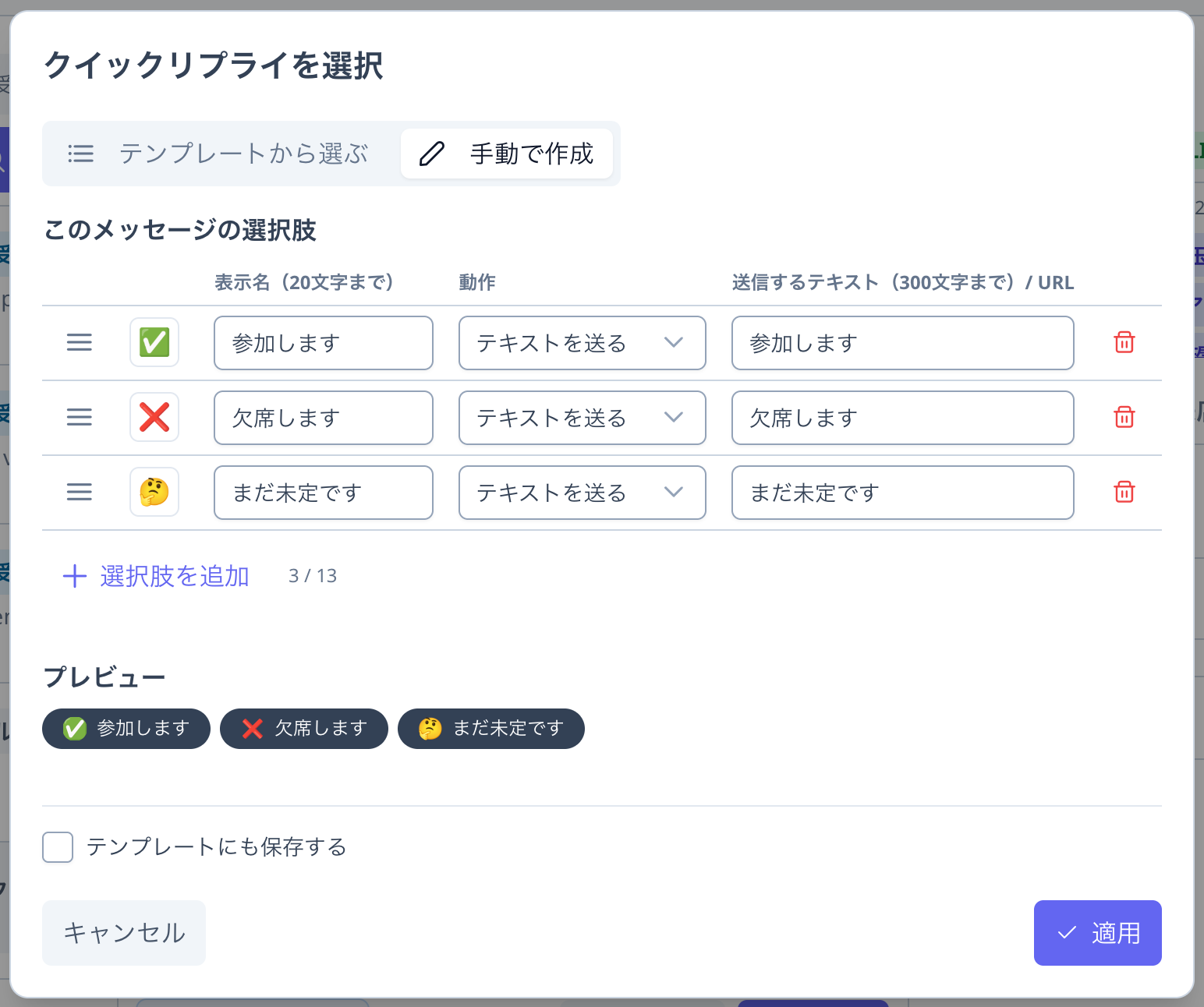
Task: Open action dropdown for まだ未定です row
Action: (x=583, y=493)
